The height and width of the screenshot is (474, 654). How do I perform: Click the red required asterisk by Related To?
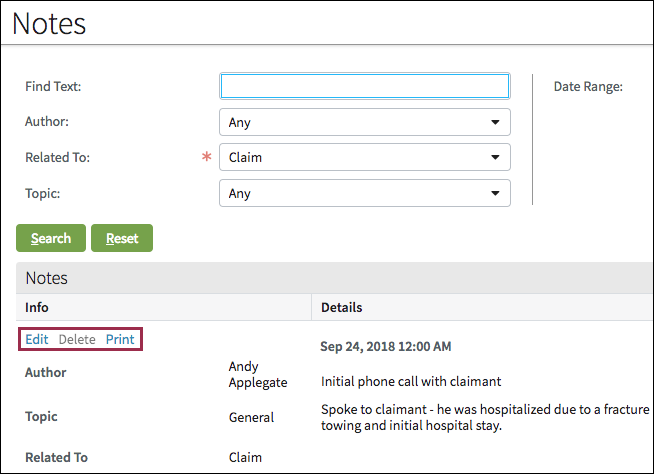coord(207,158)
